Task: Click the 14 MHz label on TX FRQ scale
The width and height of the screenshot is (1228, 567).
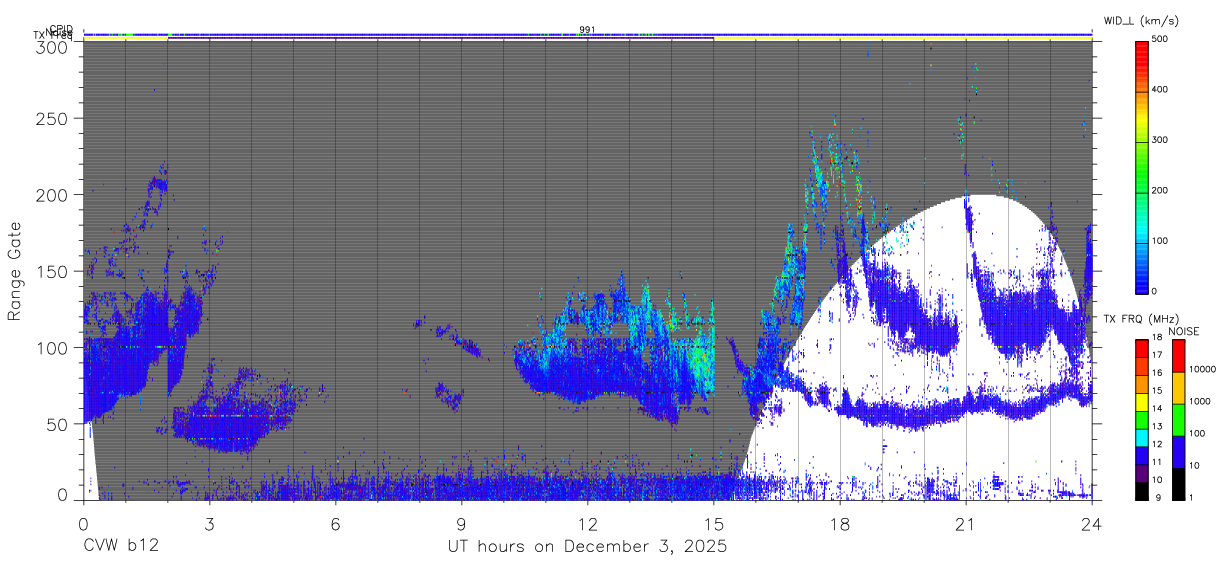Action: point(1157,410)
